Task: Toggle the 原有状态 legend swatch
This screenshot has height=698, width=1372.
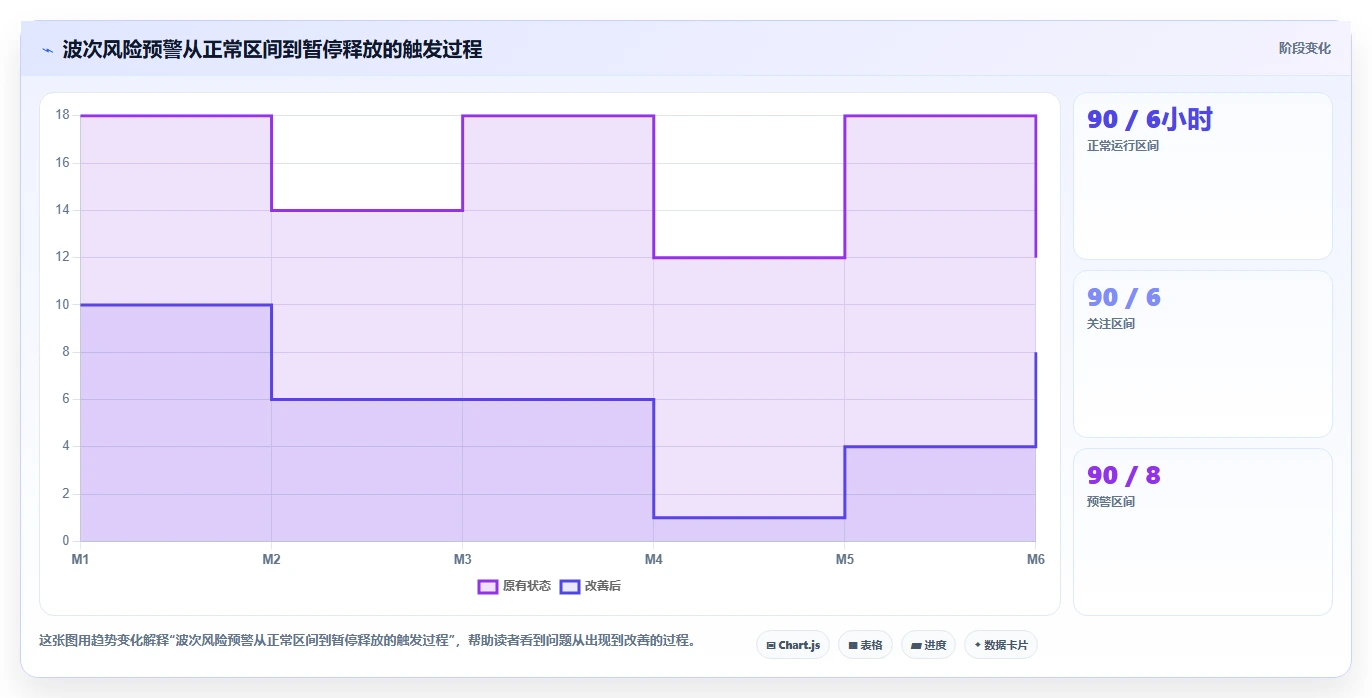Action: pos(488,586)
